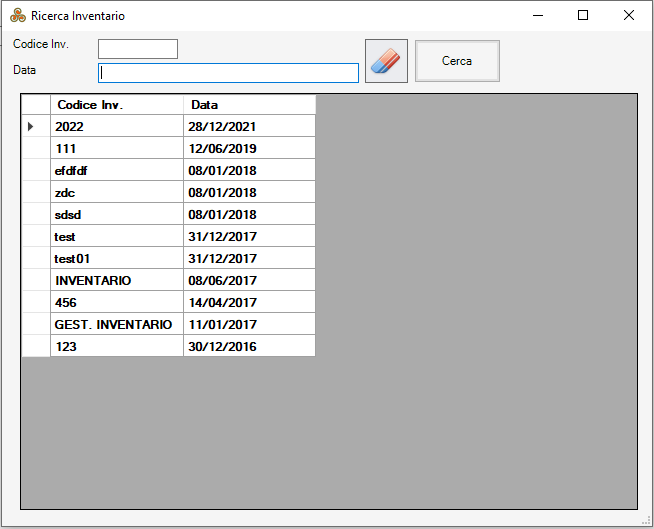654x529 pixels.
Task: Click the eraser clear-fields icon
Action: coord(386,61)
